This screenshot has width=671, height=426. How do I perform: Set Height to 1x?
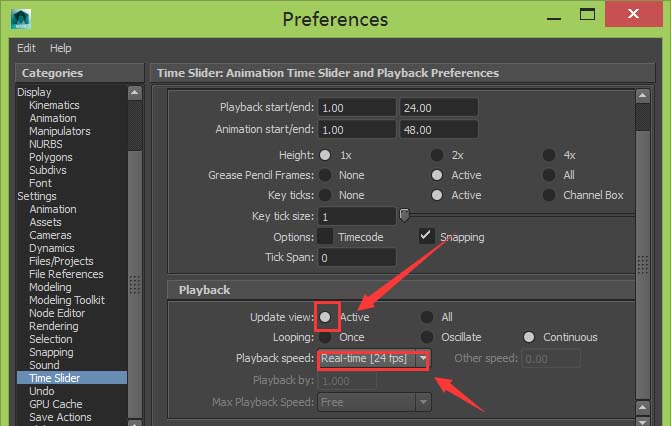coord(325,155)
